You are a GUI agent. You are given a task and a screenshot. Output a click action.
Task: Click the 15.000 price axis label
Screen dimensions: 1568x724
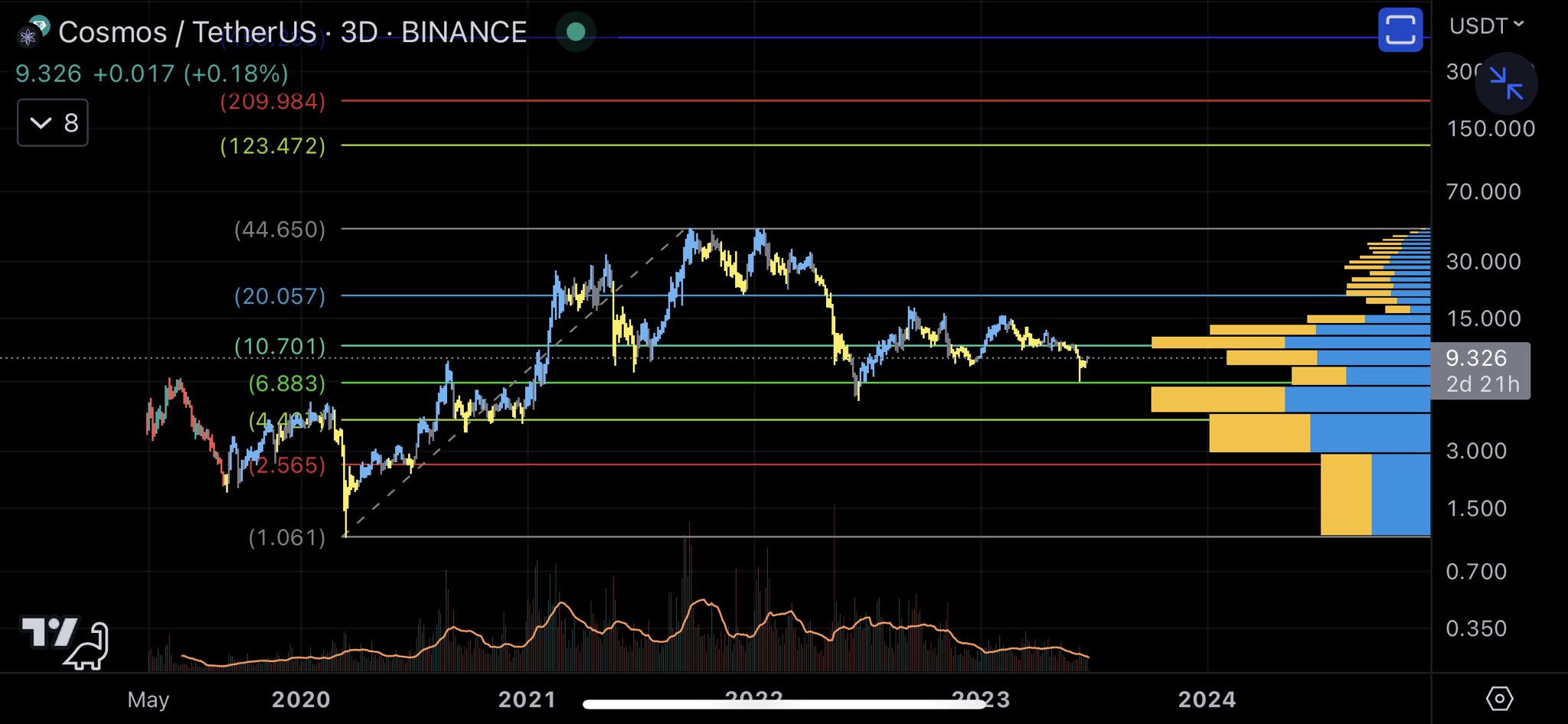click(x=1483, y=318)
